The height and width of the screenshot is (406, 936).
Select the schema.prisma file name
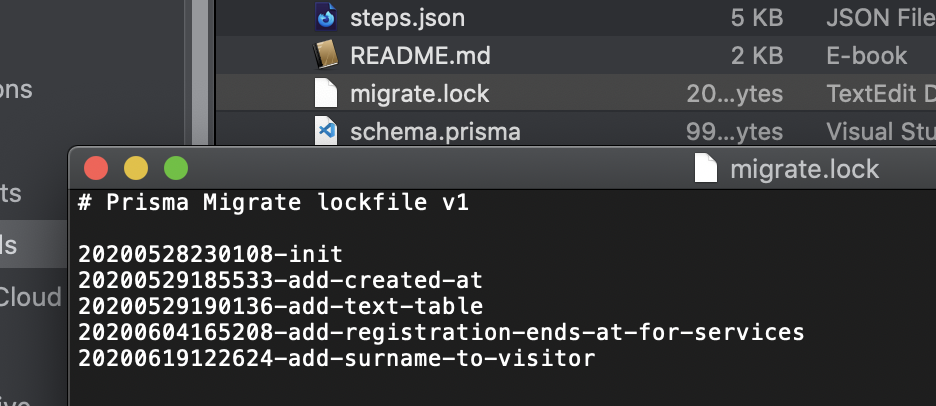coord(435,131)
